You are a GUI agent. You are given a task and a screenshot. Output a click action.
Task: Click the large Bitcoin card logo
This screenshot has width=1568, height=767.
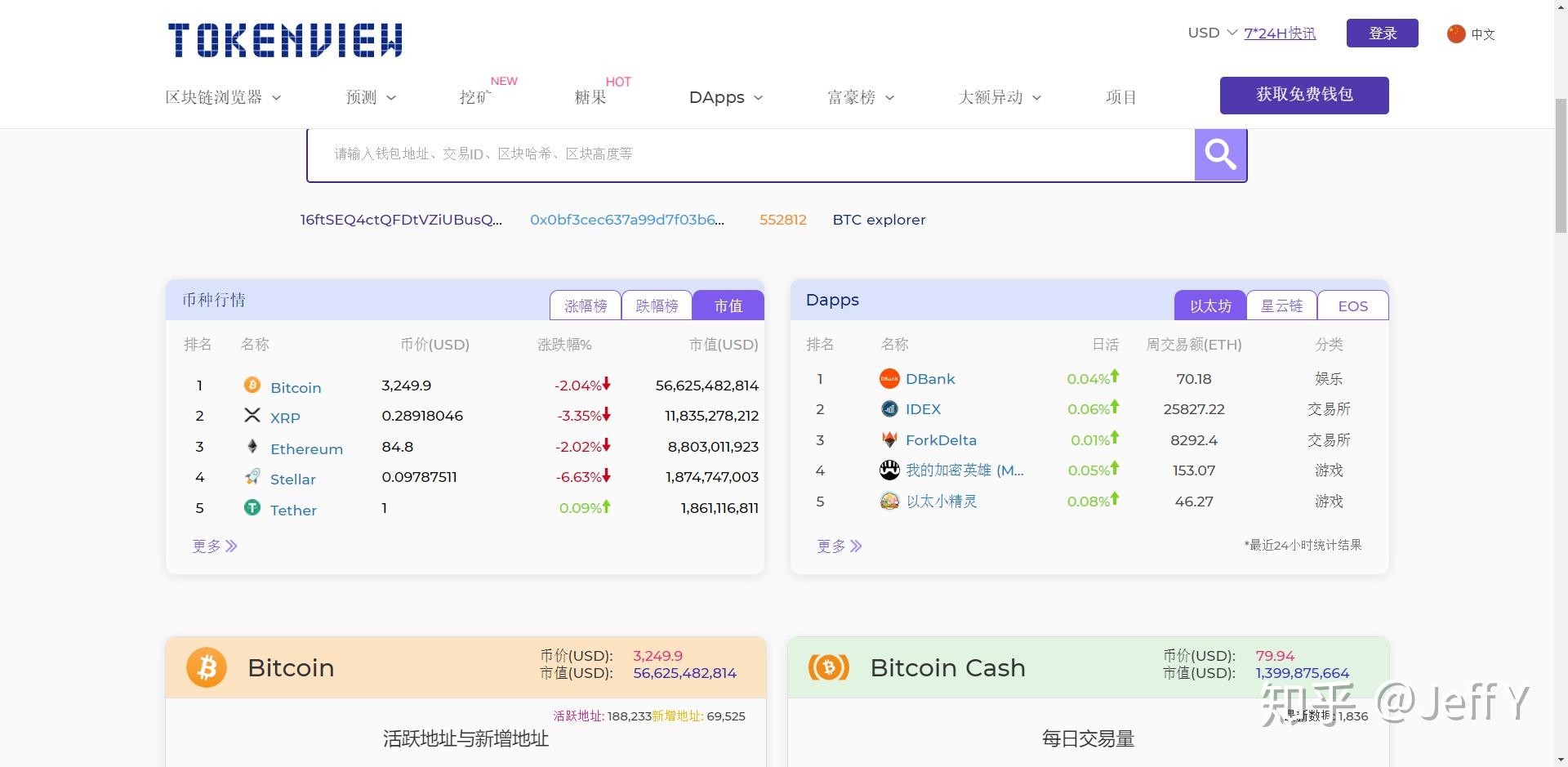207,667
